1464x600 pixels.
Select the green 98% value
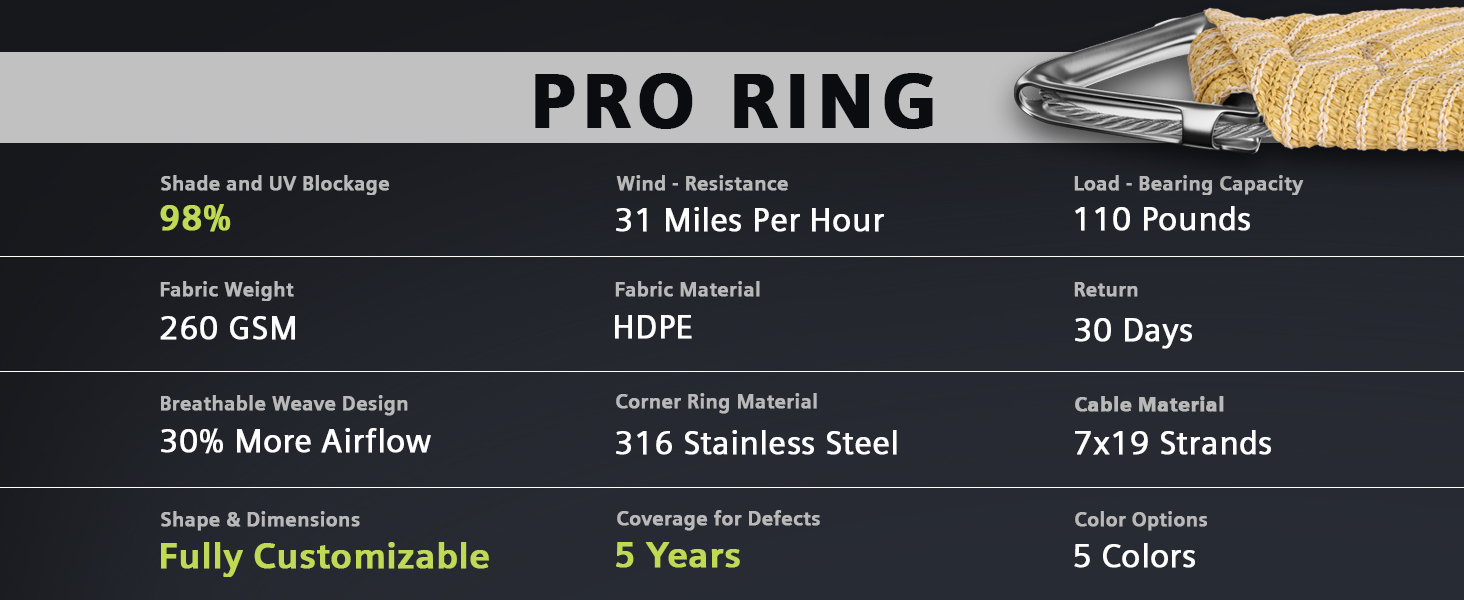click(x=195, y=219)
